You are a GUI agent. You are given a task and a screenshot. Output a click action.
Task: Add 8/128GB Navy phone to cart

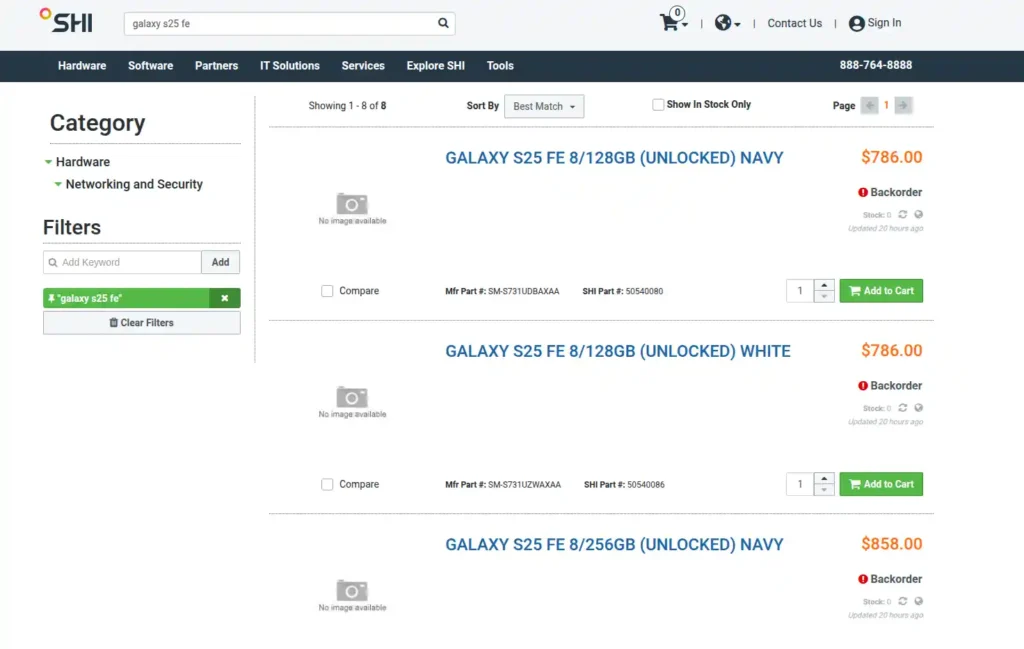(881, 291)
